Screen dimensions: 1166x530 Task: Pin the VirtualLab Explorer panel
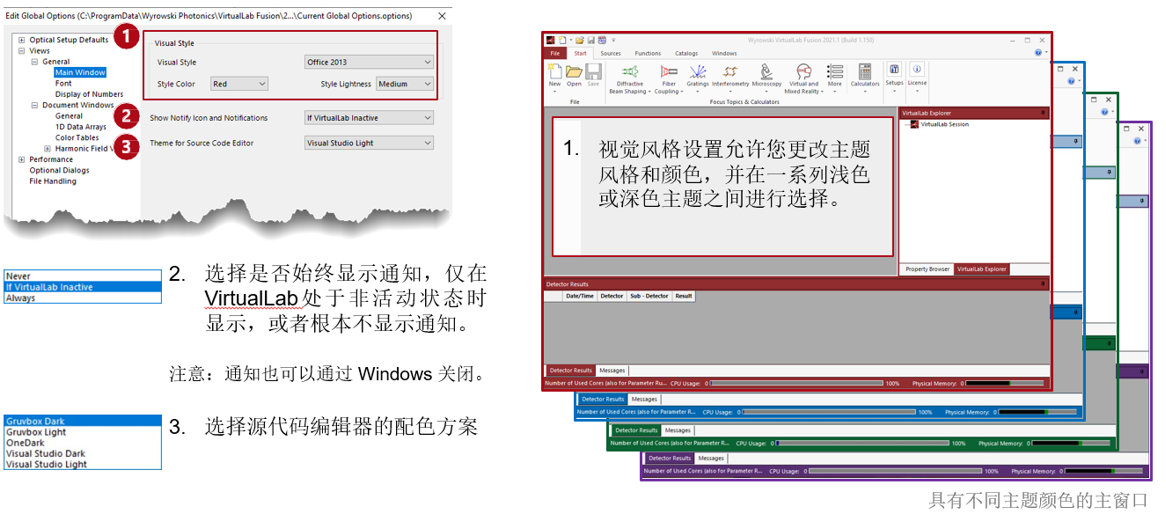tap(1043, 114)
